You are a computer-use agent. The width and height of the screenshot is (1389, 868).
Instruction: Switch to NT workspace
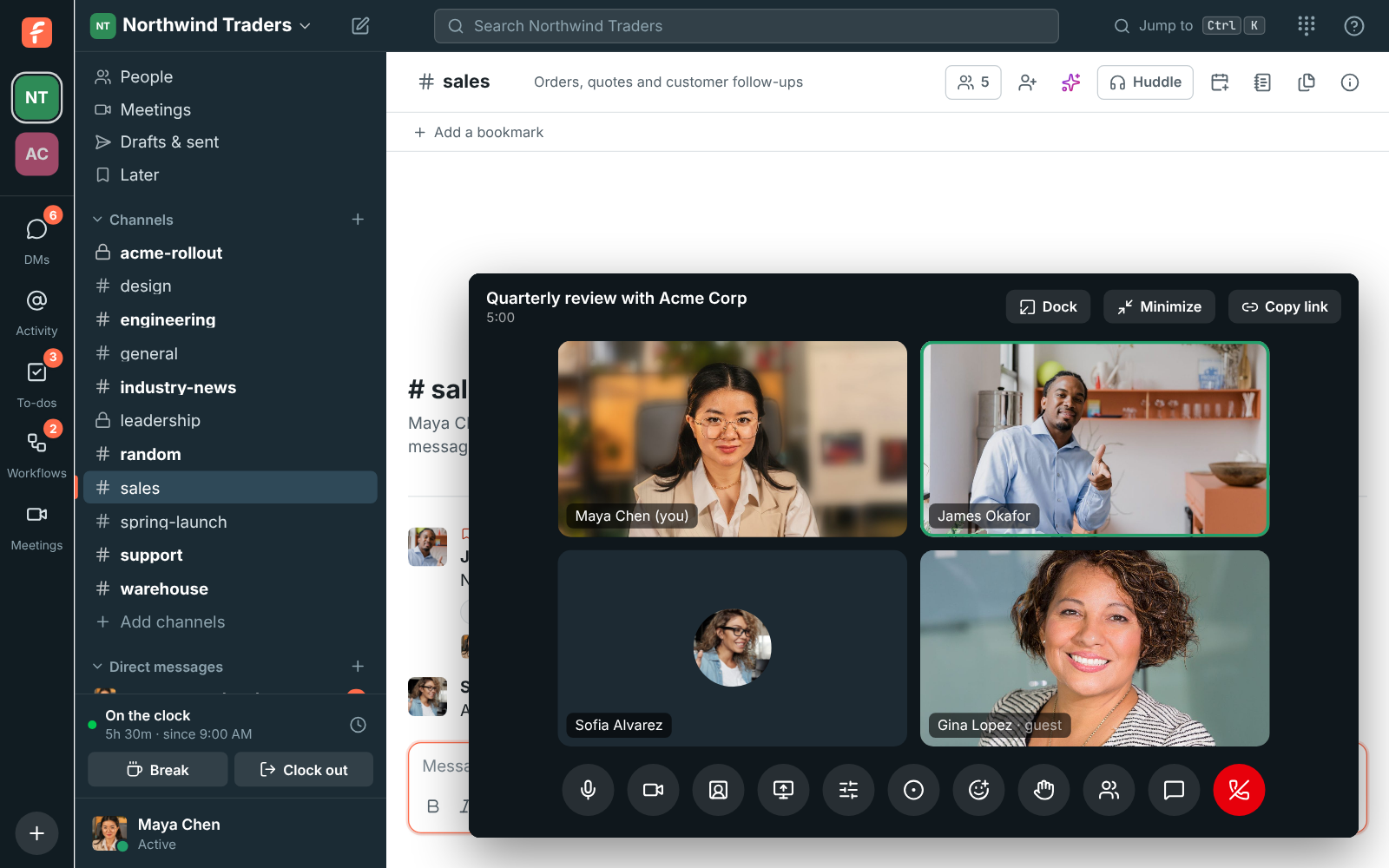(36, 97)
